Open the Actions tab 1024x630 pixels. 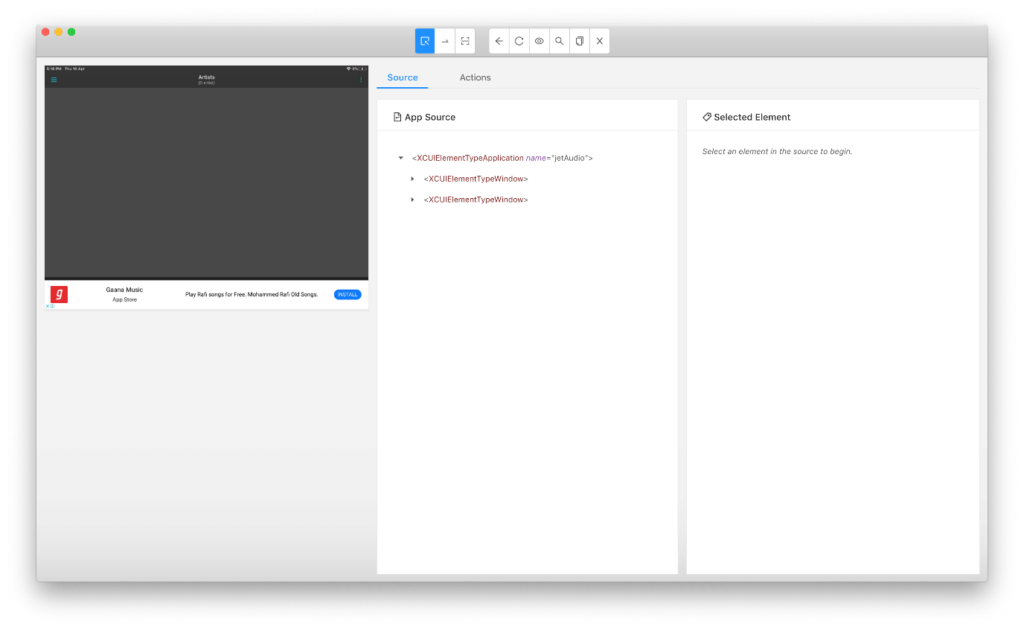475,77
